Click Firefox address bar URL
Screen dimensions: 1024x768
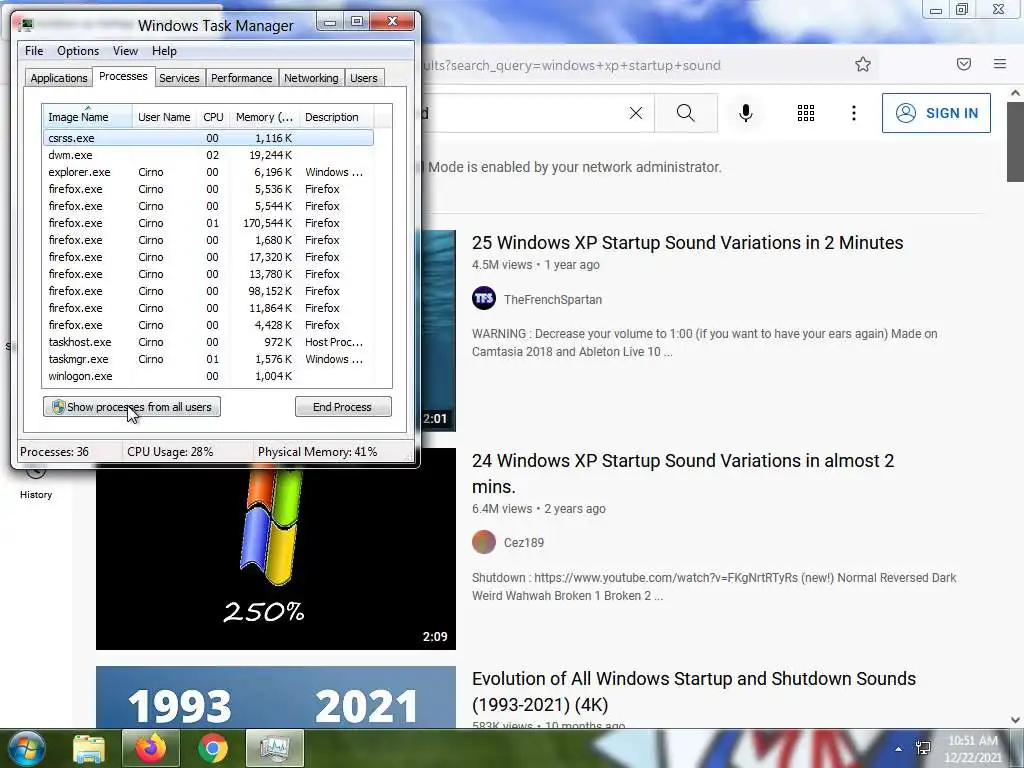click(x=571, y=65)
